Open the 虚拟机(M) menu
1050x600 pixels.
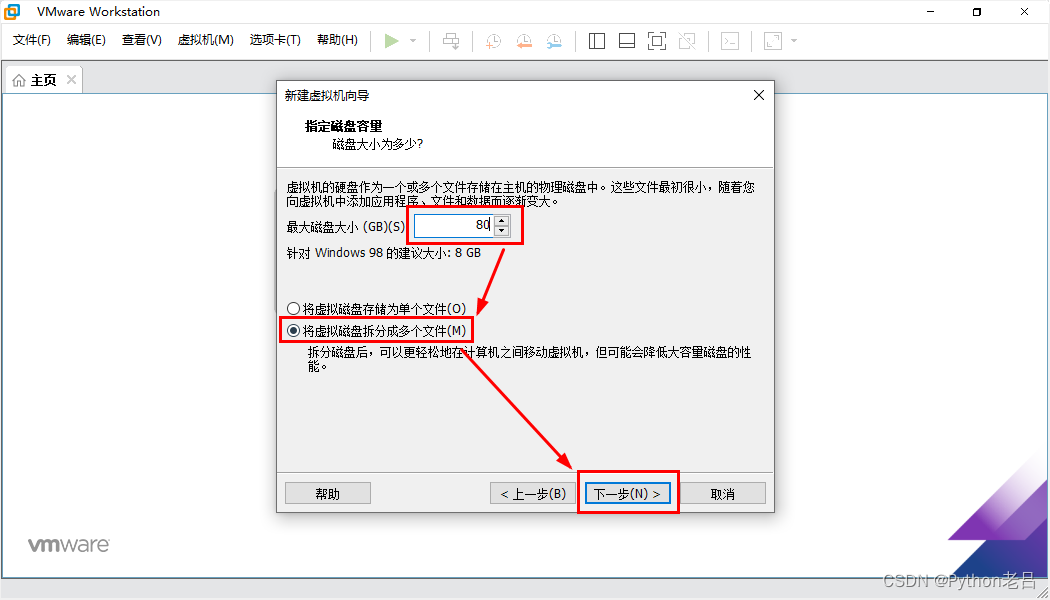[x=206, y=40]
